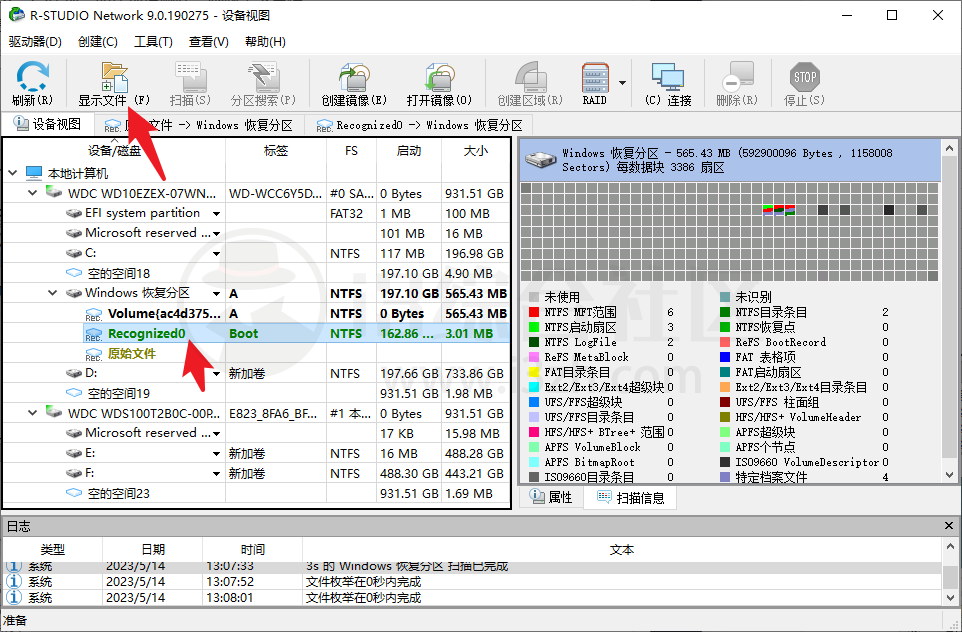This screenshot has width=962, height=632.
Task: Open the RAID dropdown arrow
Action: click(x=622, y=83)
